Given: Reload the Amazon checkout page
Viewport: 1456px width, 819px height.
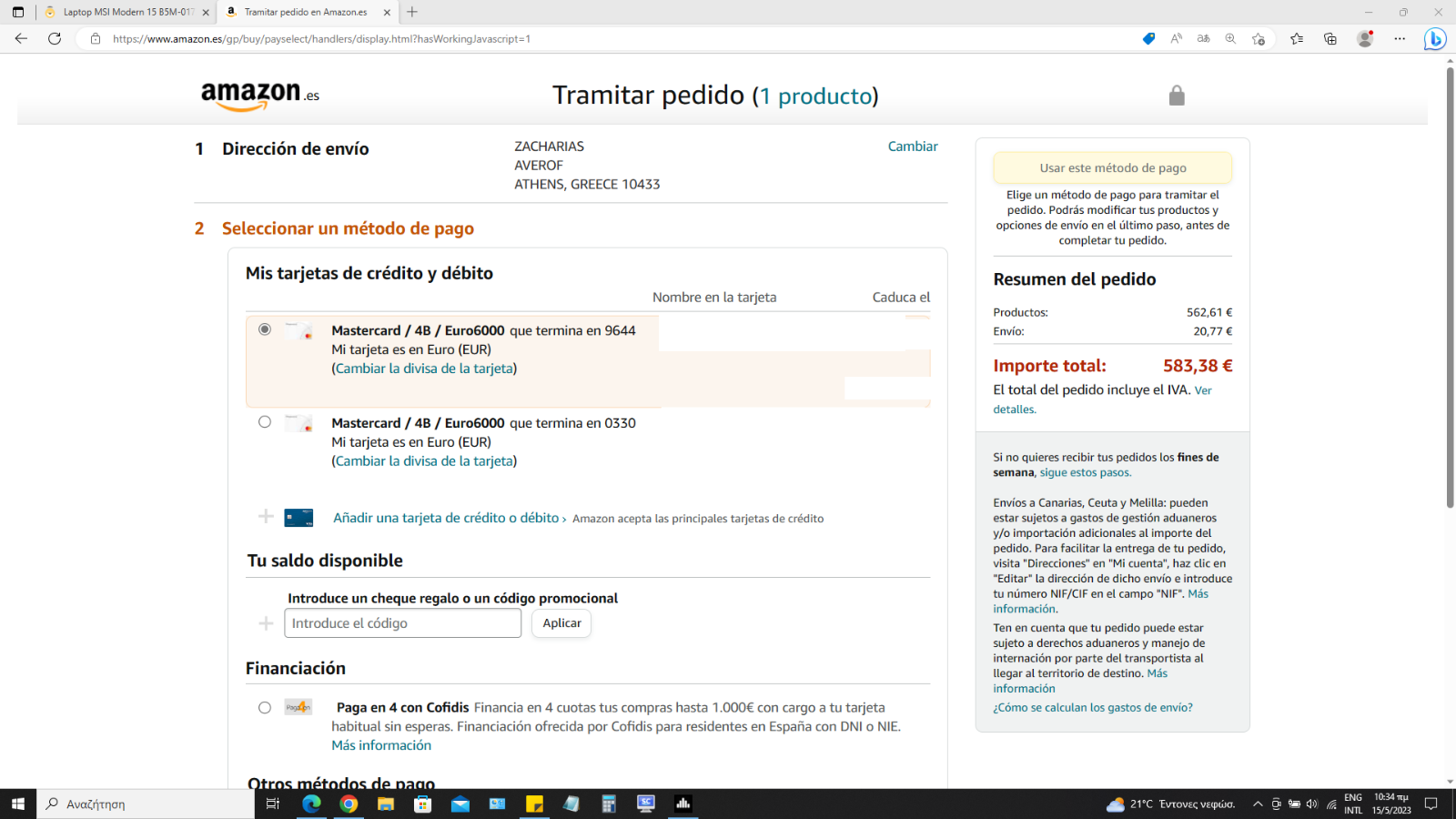Looking at the screenshot, I should click(55, 38).
